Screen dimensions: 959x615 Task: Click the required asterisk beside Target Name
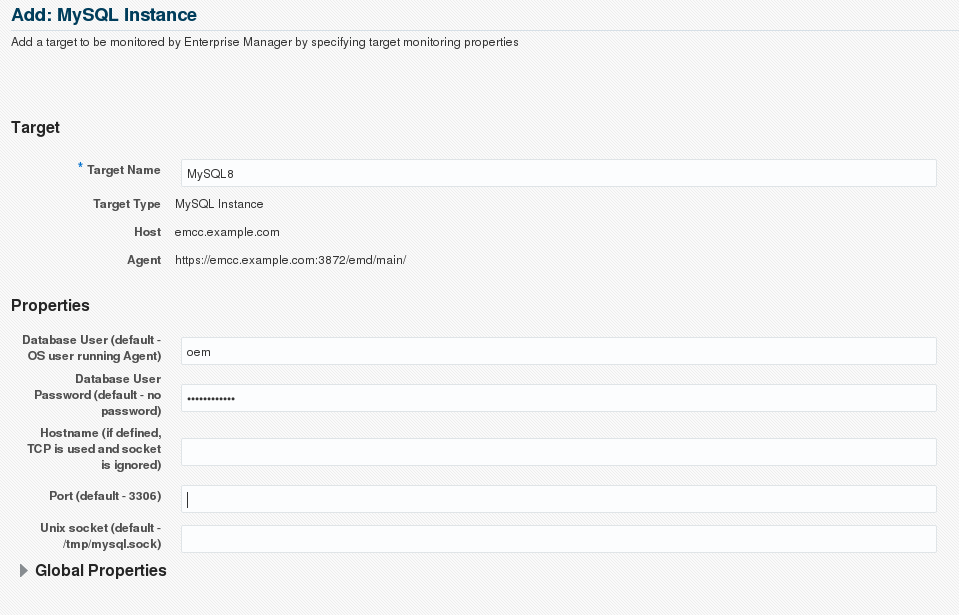click(x=80, y=167)
